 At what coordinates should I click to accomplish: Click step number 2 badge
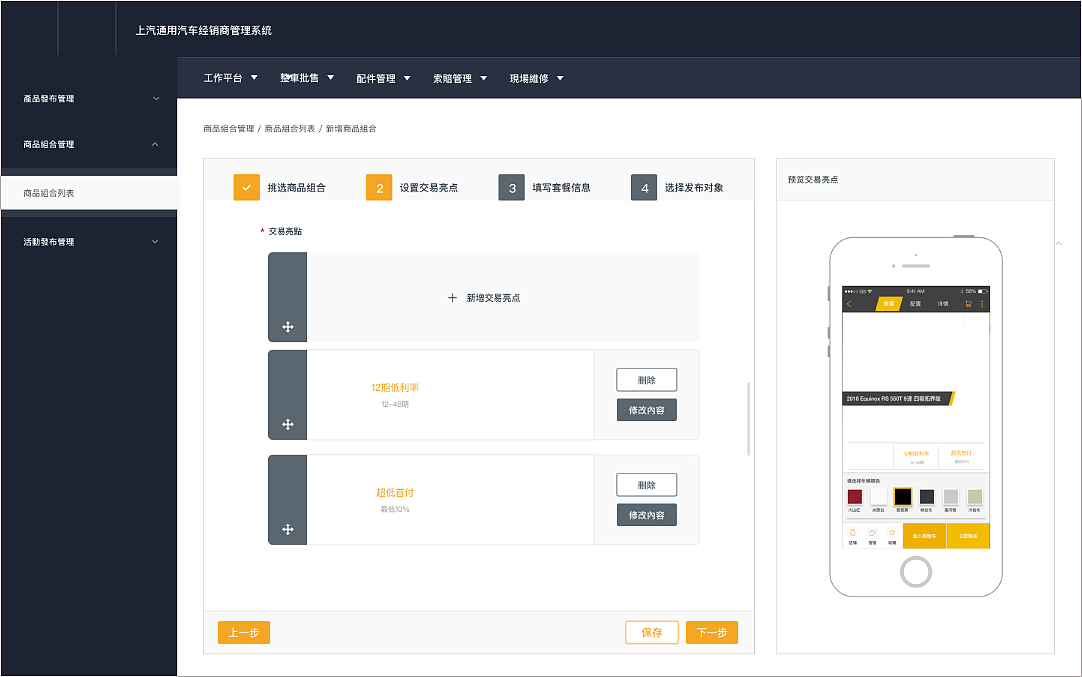pyautogui.click(x=379, y=188)
